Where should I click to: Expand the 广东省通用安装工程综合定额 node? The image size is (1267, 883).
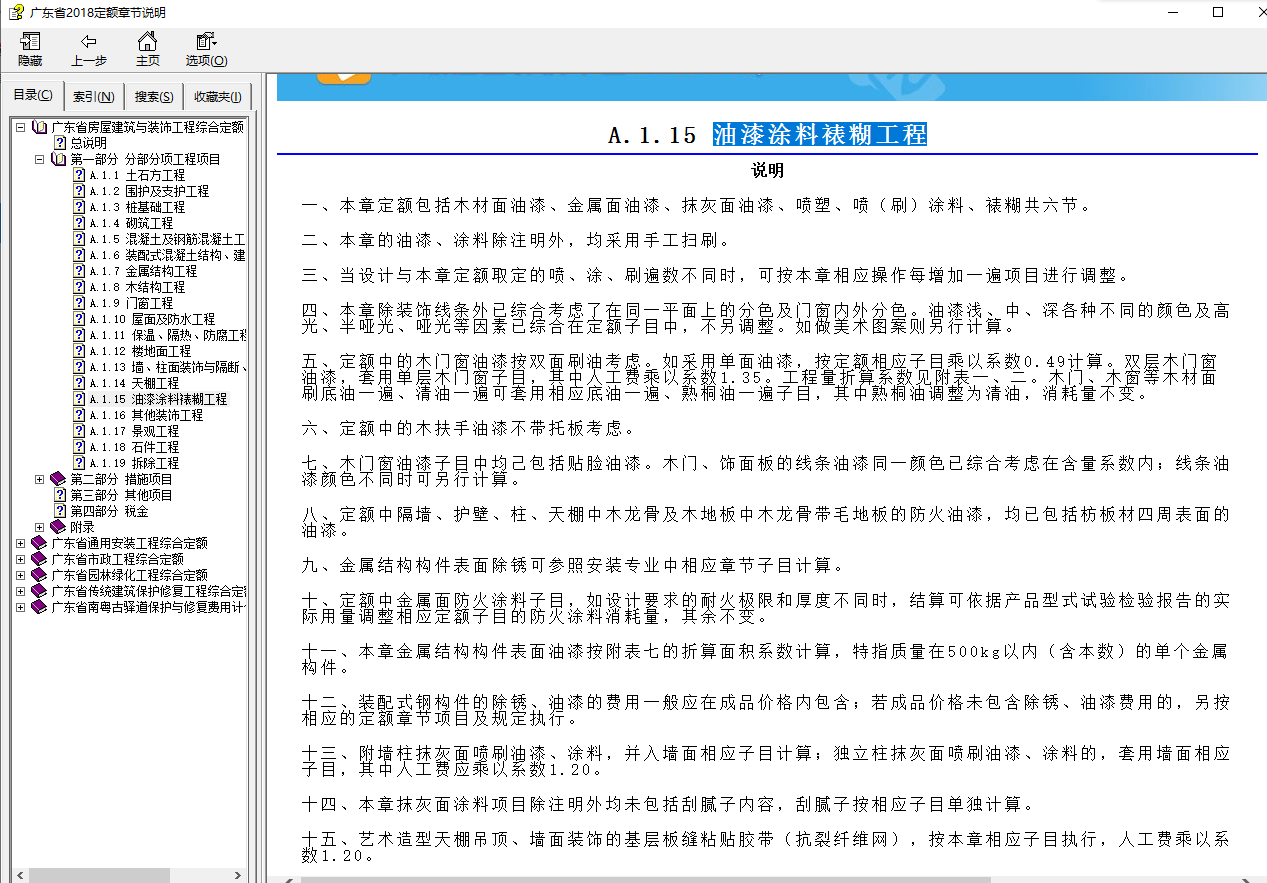tap(20, 543)
